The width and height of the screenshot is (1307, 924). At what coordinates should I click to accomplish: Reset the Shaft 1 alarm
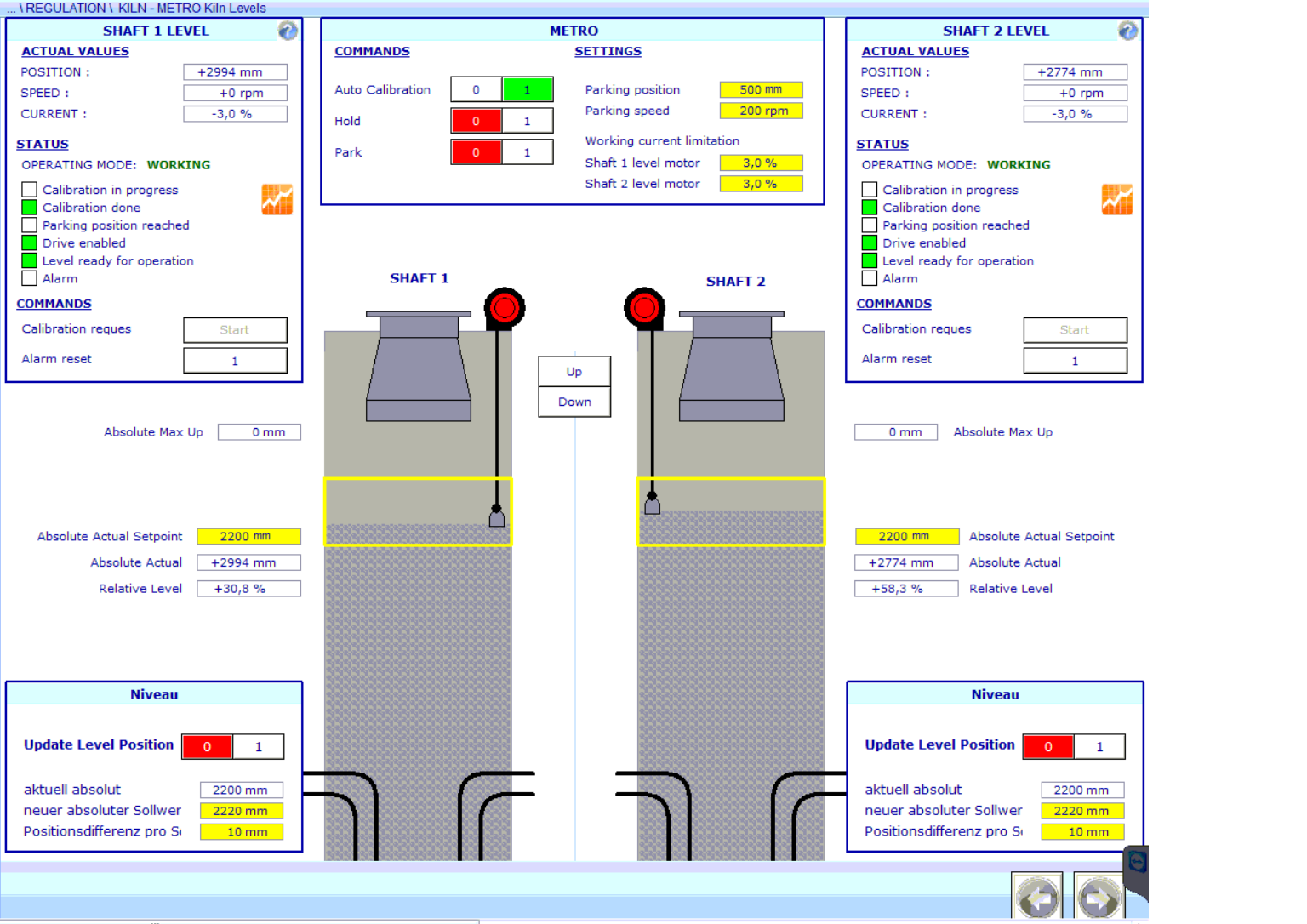tap(235, 361)
